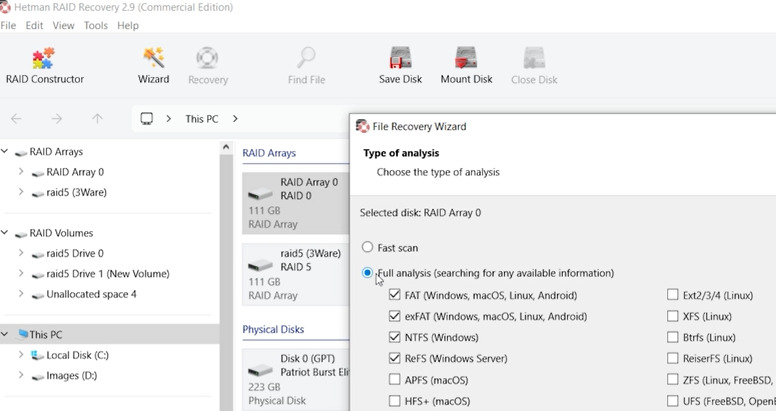Expand raid5 (3Ware) tree node
The width and height of the screenshot is (776, 411).
21,192
